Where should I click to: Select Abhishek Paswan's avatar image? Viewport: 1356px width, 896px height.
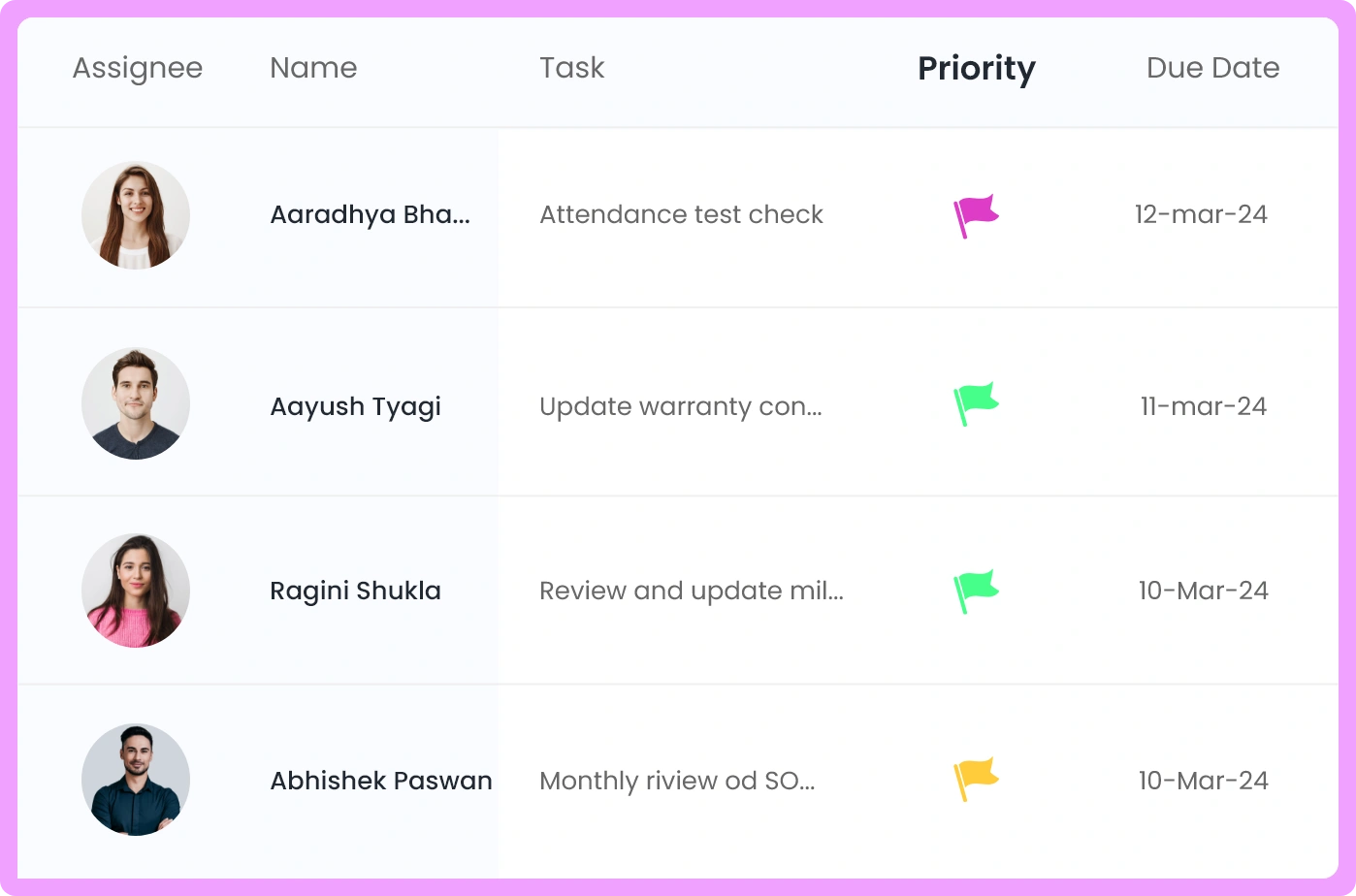pyautogui.click(x=136, y=780)
